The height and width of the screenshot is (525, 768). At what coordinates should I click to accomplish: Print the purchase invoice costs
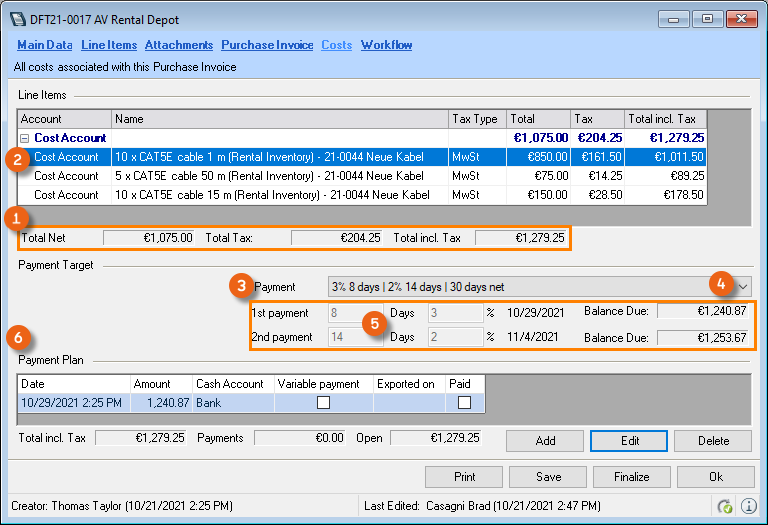pyautogui.click(x=464, y=477)
